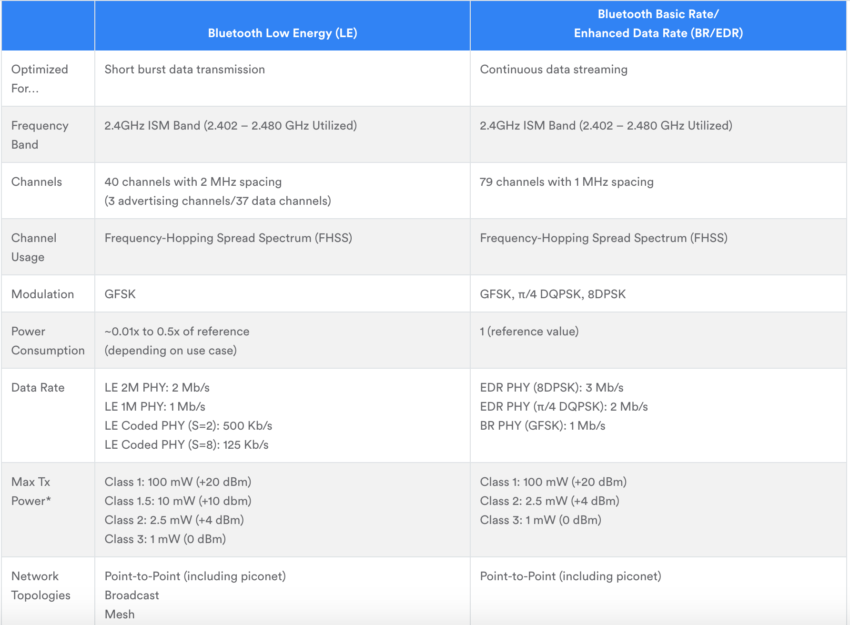Click the Channels row label

point(37,182)
